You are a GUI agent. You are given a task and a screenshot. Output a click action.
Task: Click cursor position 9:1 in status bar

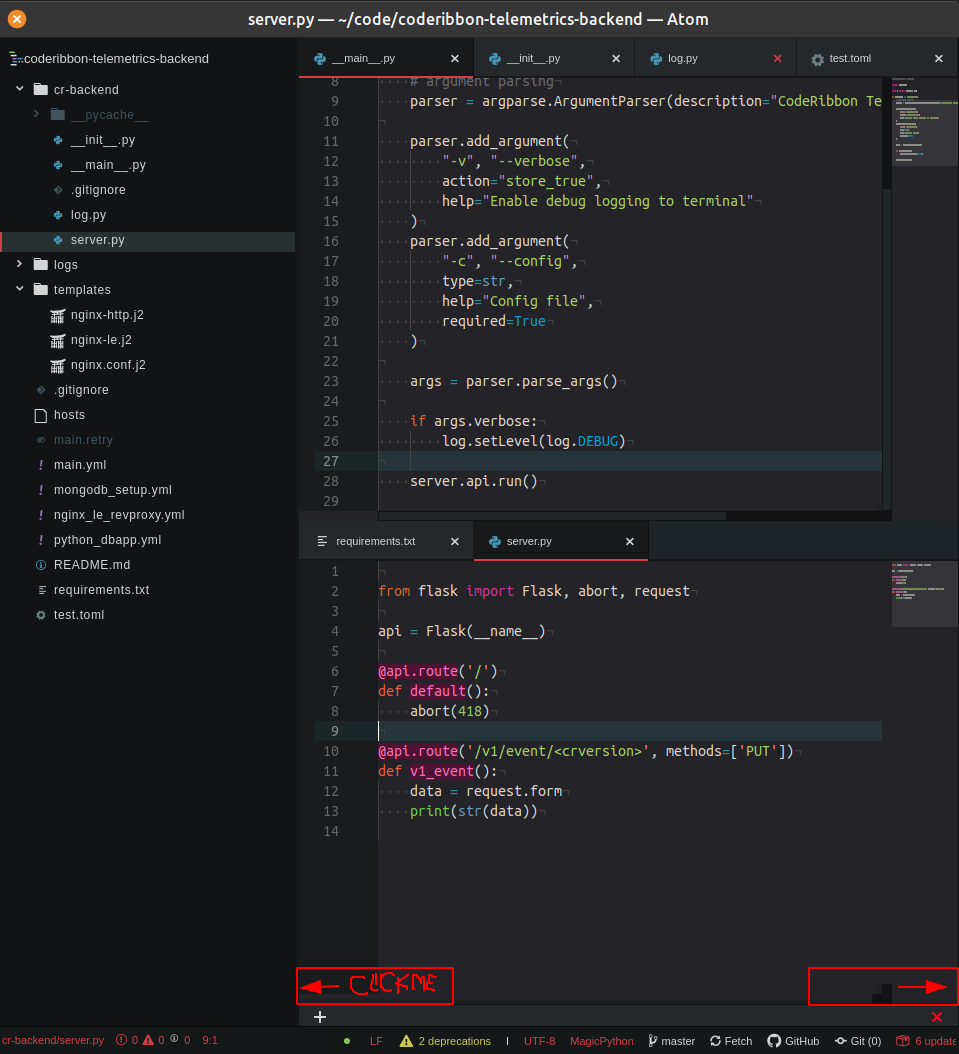click(210, 1040)
